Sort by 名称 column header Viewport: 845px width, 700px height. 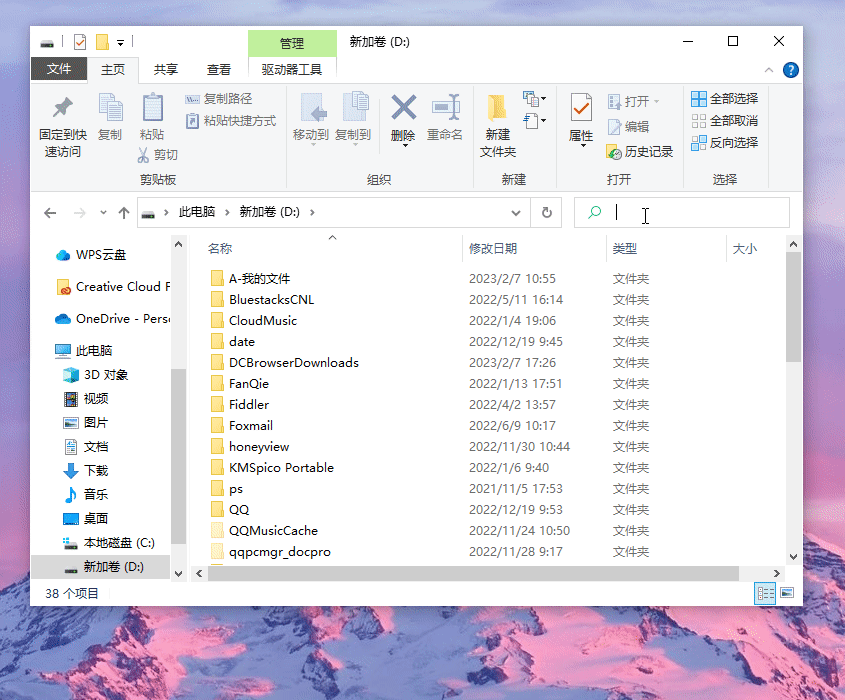click(220, 248)
